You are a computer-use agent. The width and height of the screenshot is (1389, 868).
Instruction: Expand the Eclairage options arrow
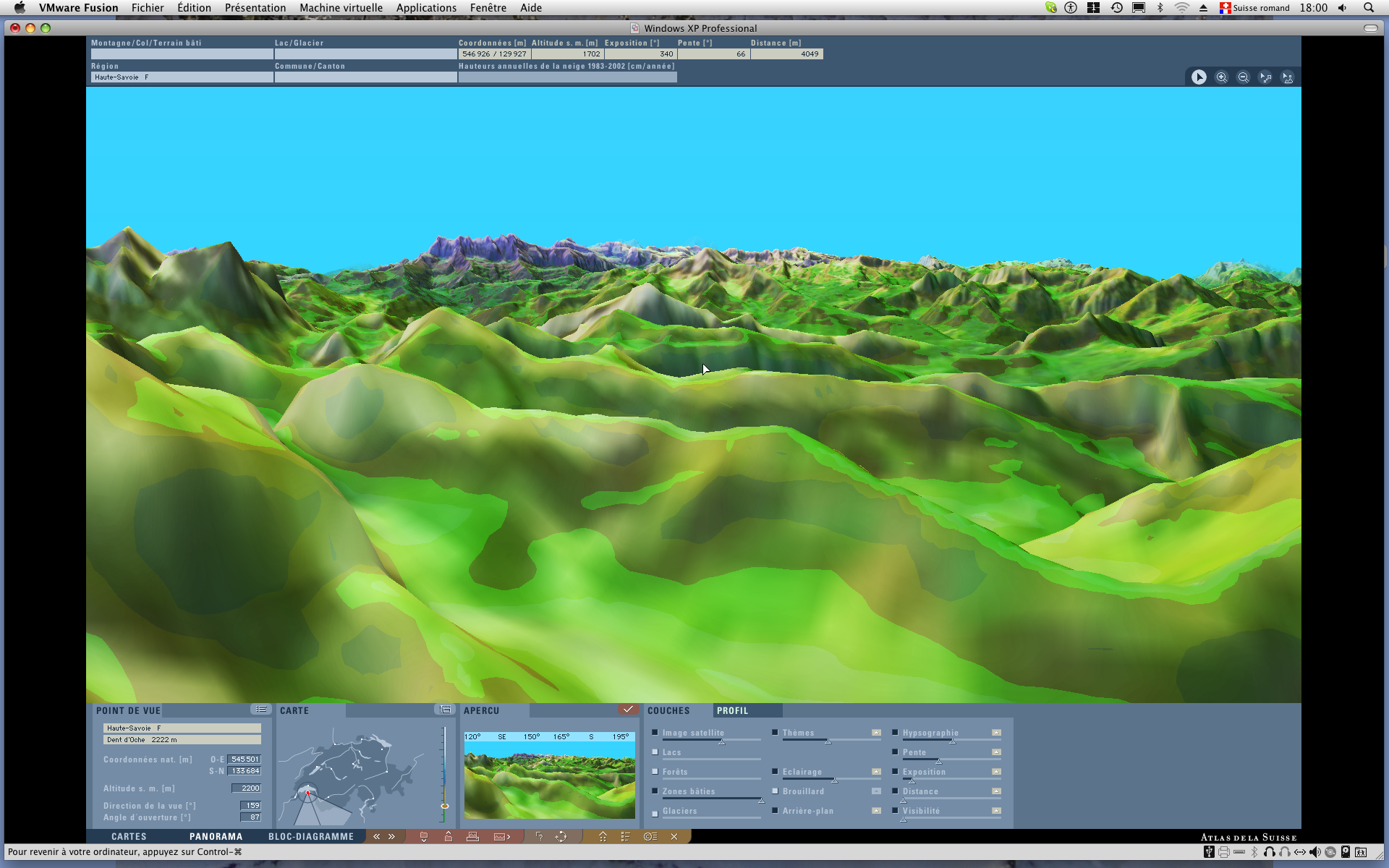pos(876,772)
